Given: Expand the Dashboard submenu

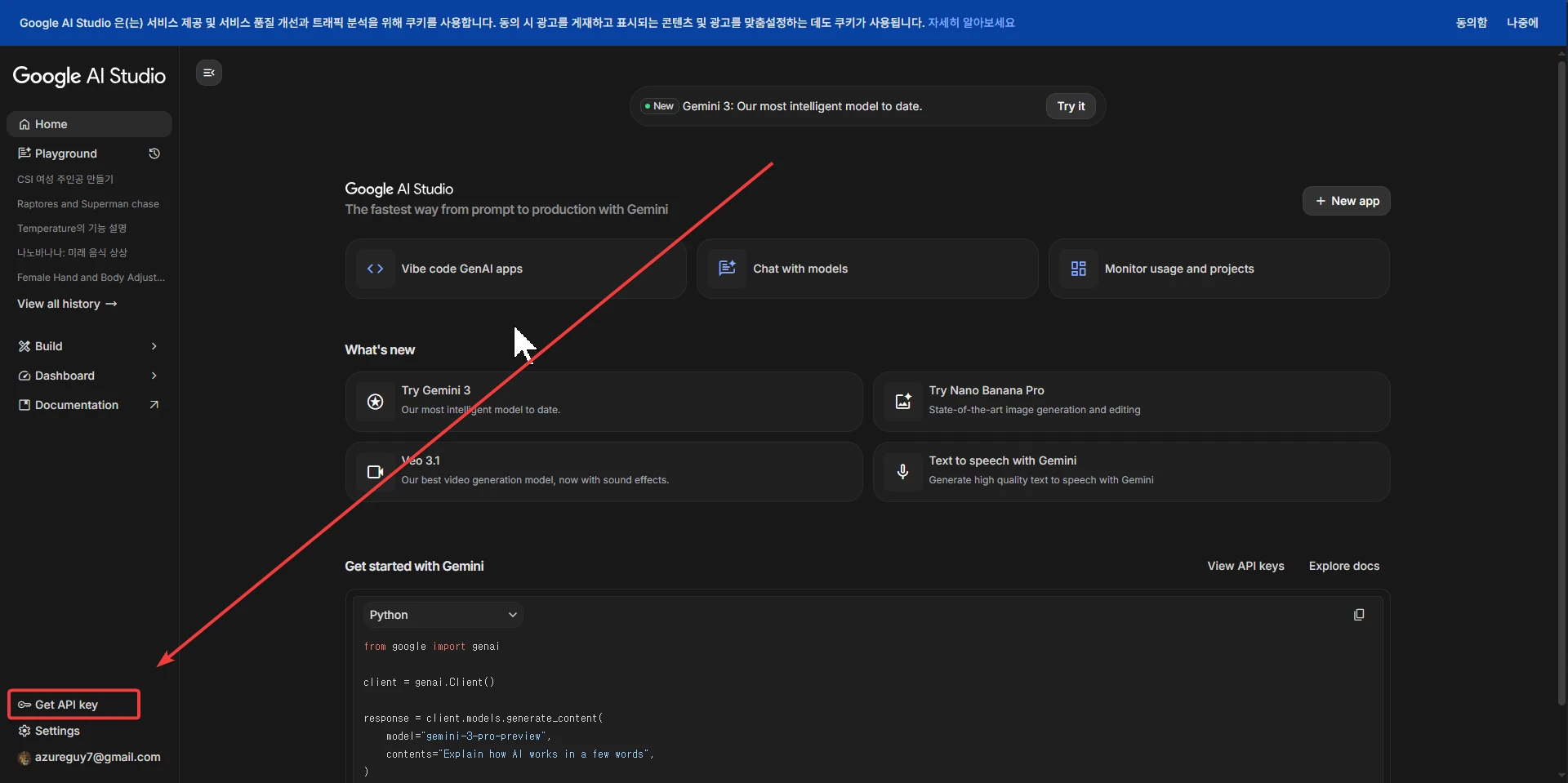Looking at the screenshot, I should pos(154,376).
